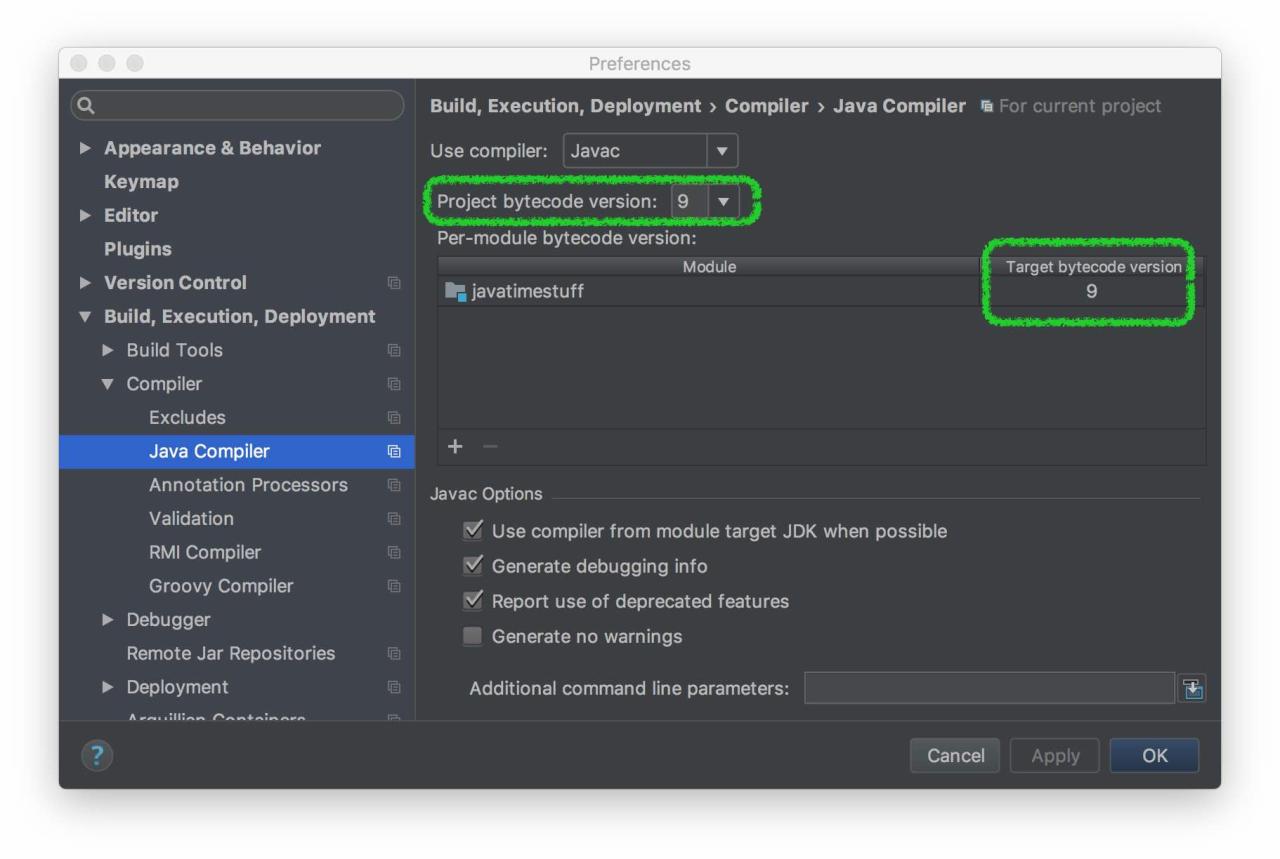Expand the Appearance & Behavior section
The image size is (1280, 859).
click(x=85, y=148)
